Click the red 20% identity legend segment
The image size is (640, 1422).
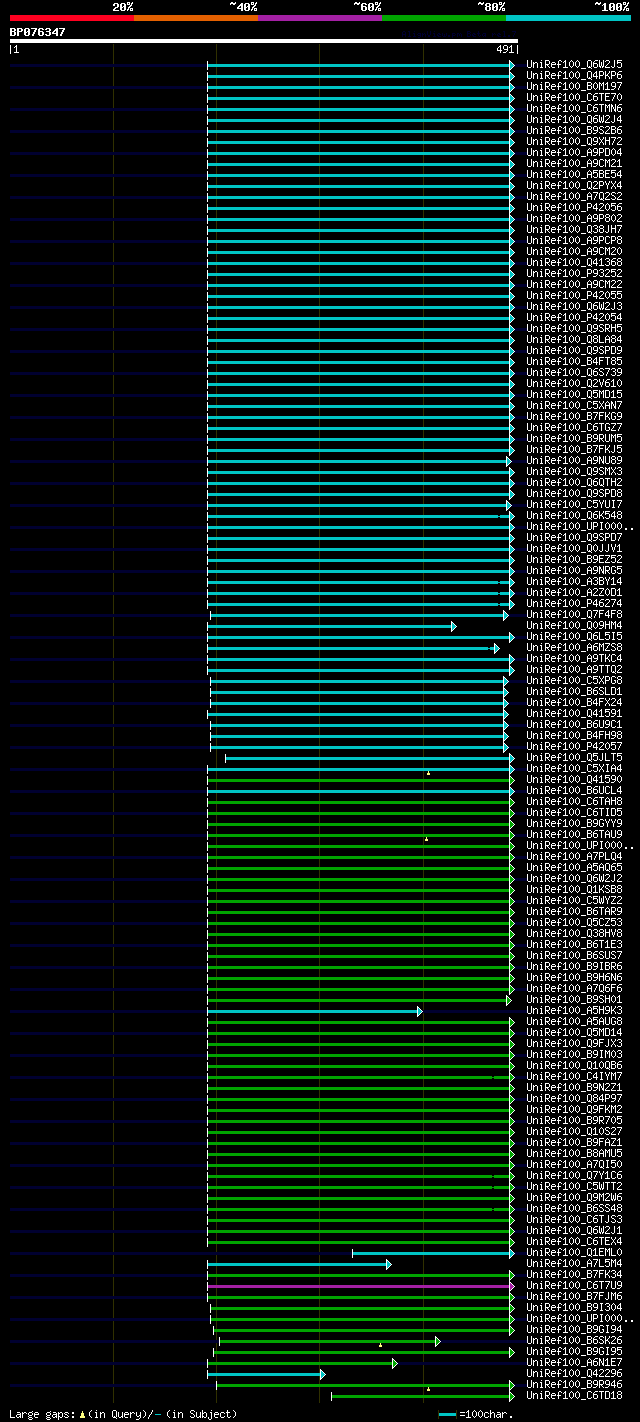(71, 18)
